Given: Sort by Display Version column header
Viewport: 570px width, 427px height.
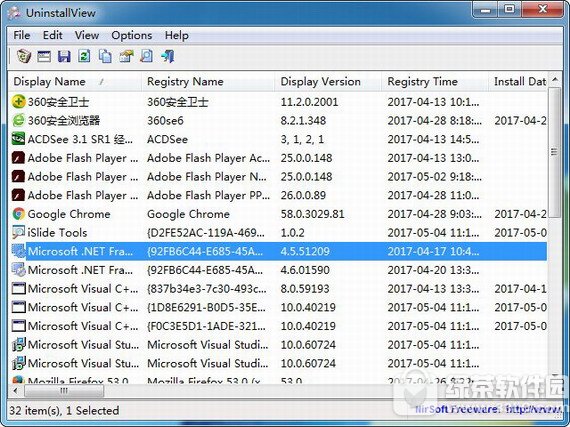Looking at the screenshot, I should (328, 81).
